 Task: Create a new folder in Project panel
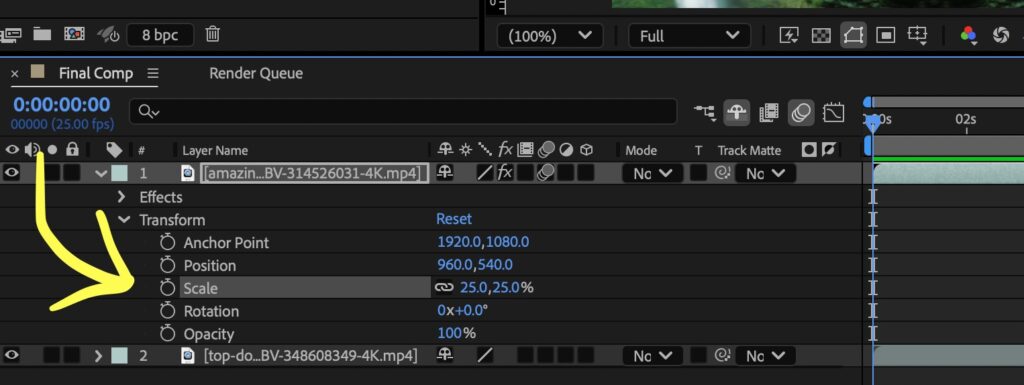42,34
